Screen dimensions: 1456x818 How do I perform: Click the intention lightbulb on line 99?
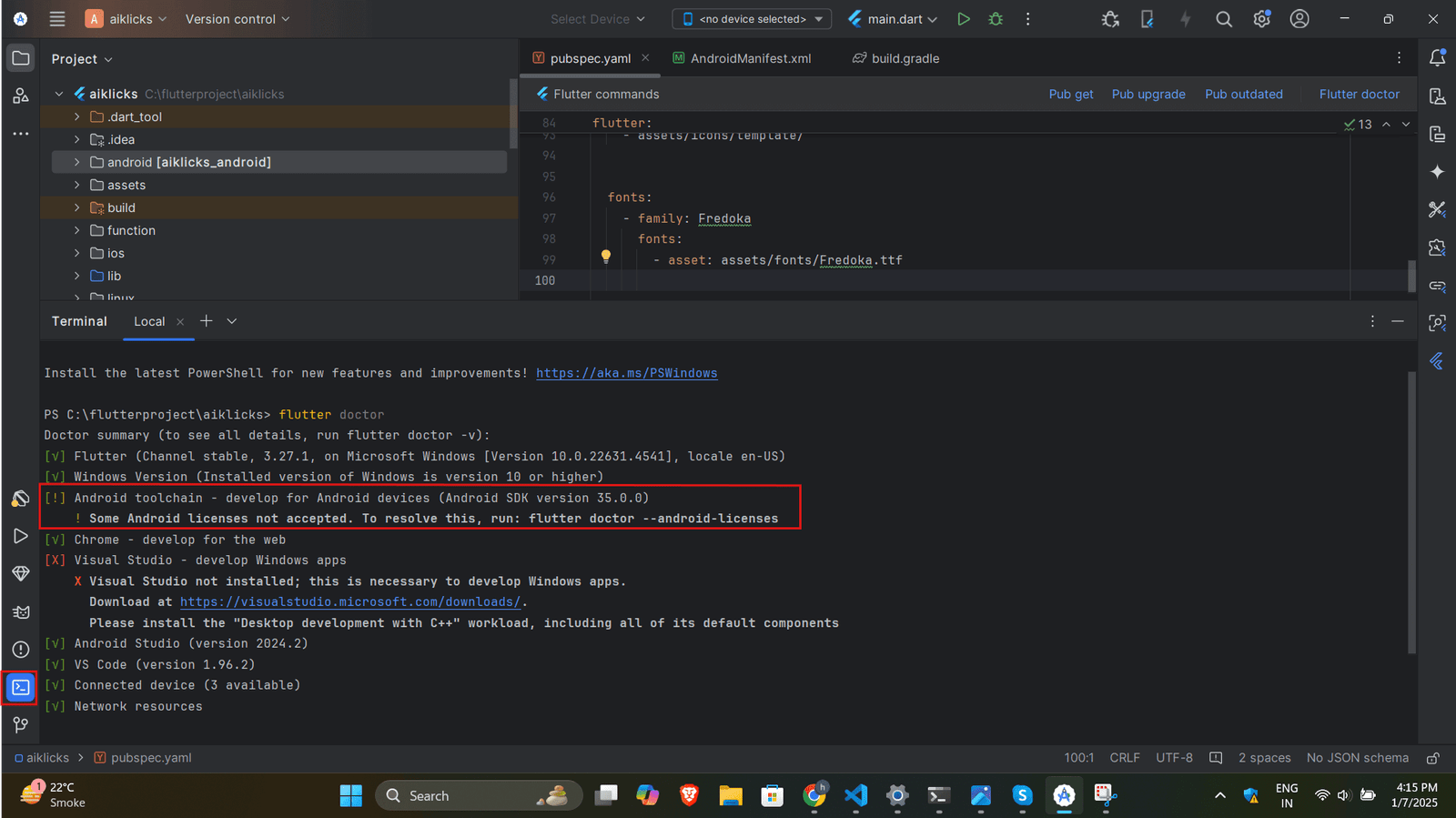click(606, 258)
